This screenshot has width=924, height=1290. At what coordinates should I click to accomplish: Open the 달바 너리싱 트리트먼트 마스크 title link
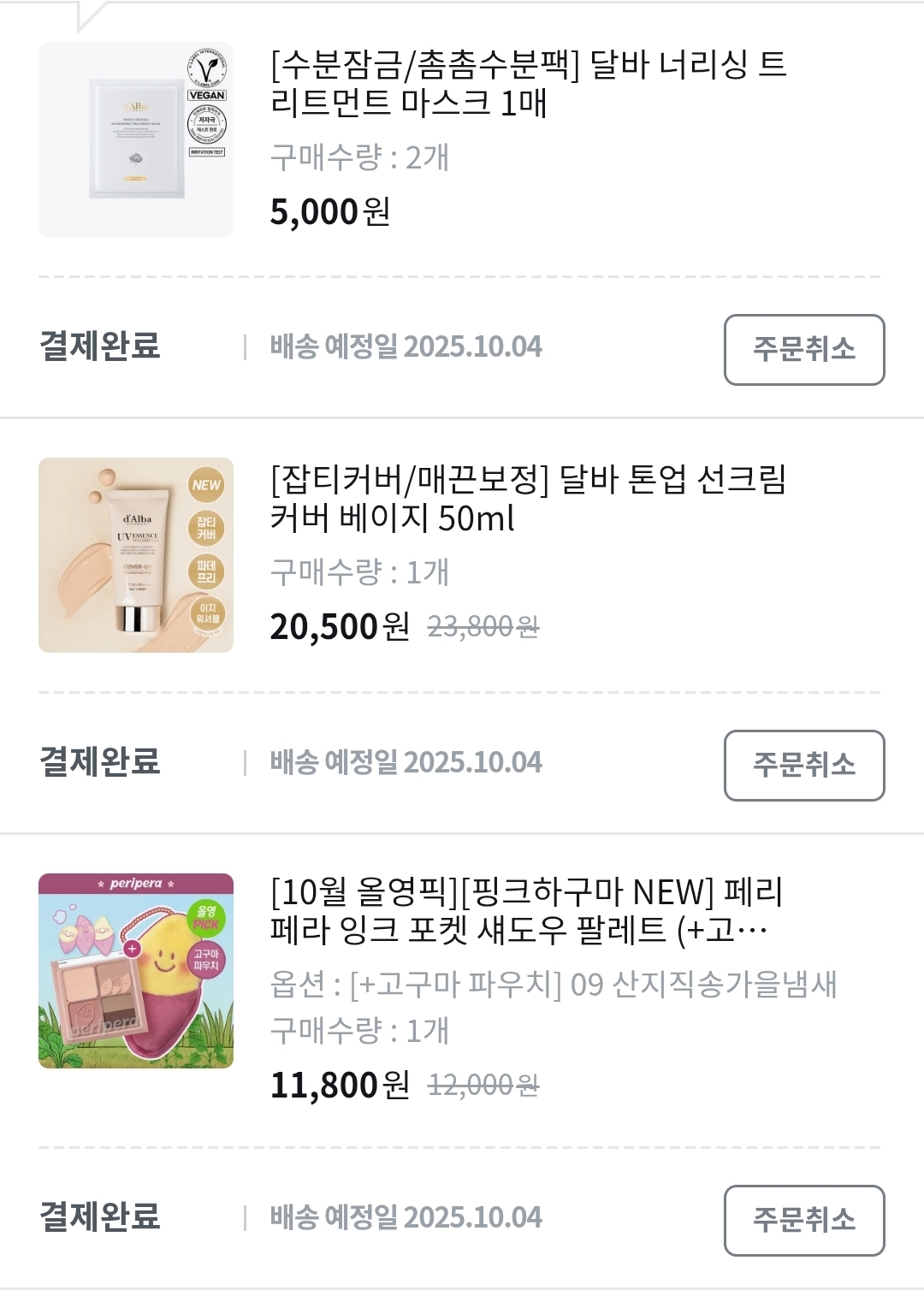(x=529, y=83)
